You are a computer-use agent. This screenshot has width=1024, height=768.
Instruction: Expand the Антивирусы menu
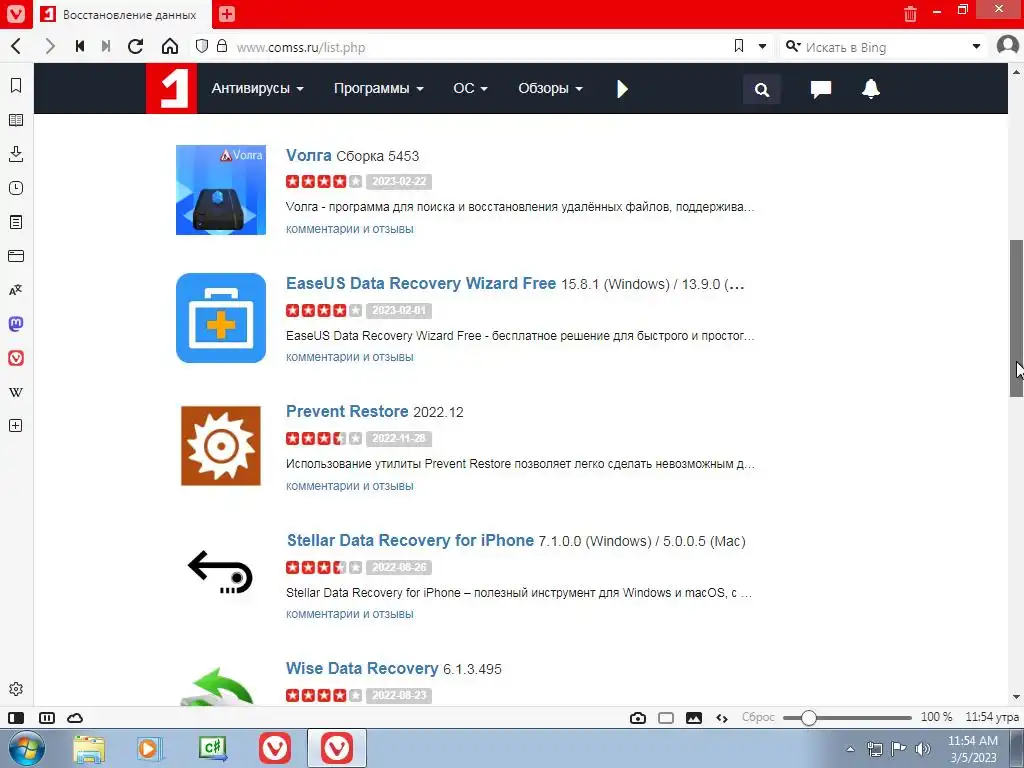(x=257, y=88)
